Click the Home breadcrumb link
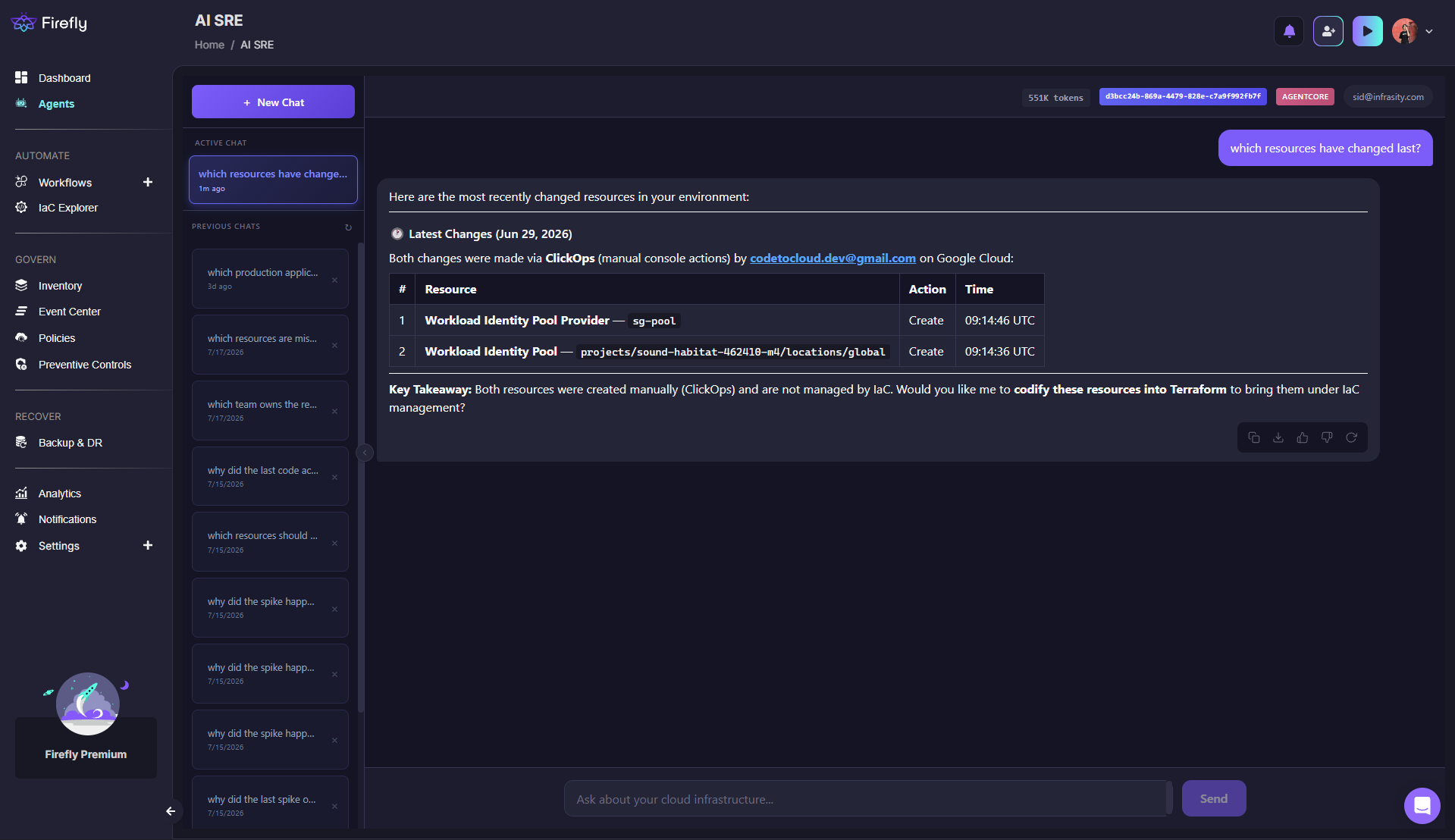1455x840 pixels. tap(209, 45)
